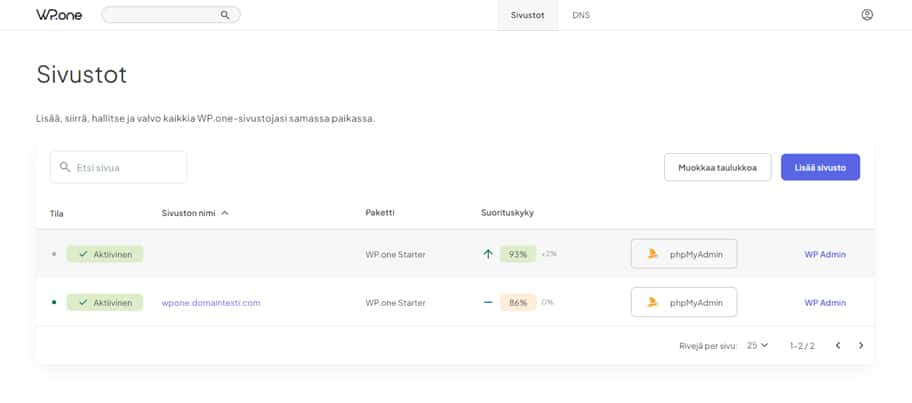Click green up arrow beside 93% performance

pyautogui.click(x=488, y=254)
